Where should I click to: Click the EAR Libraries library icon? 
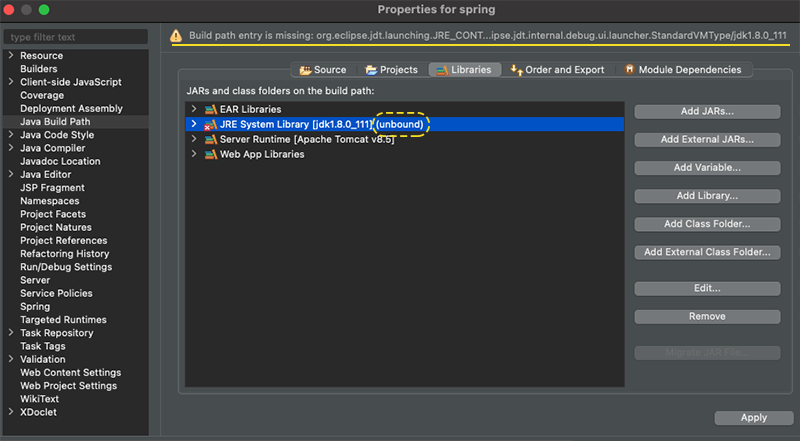pos(211,109)
